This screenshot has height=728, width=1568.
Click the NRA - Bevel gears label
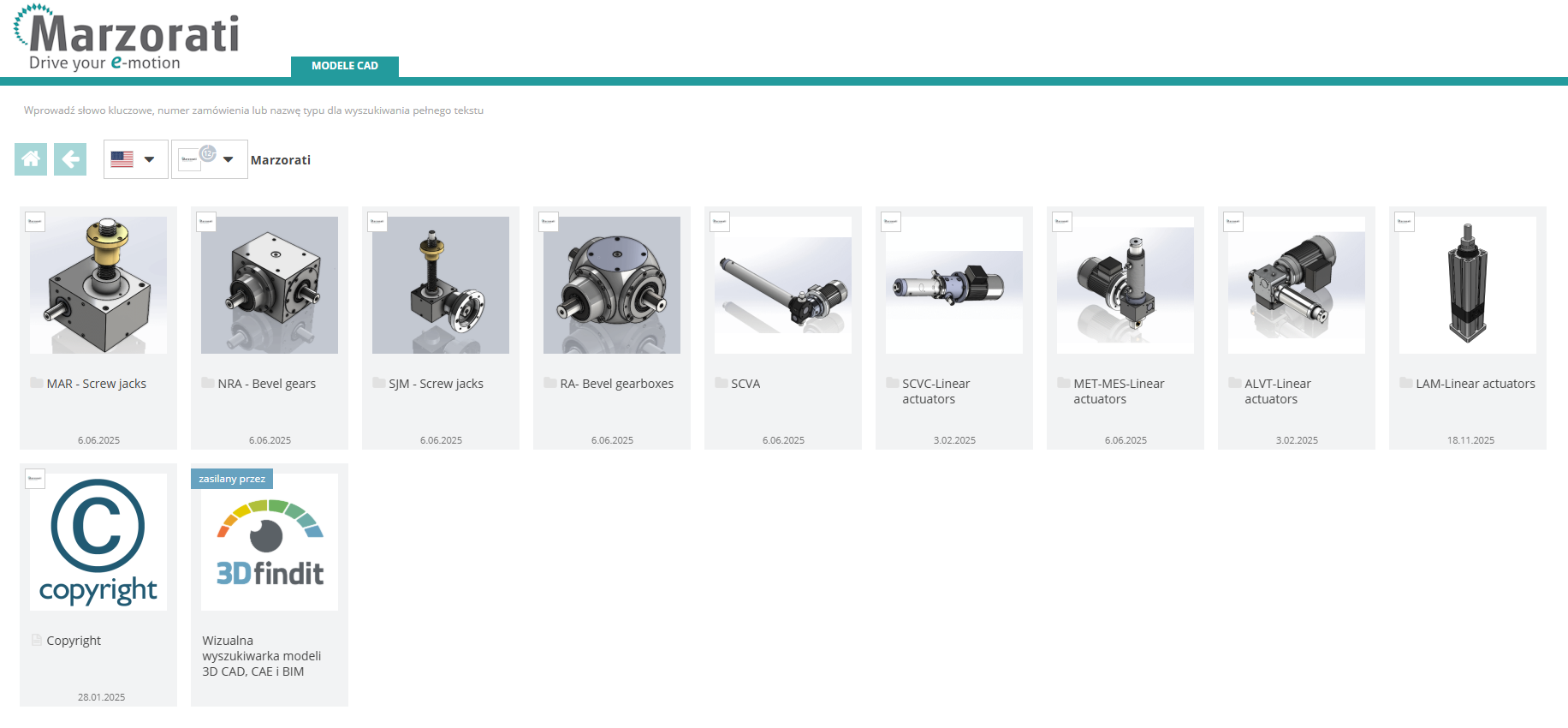267,384
